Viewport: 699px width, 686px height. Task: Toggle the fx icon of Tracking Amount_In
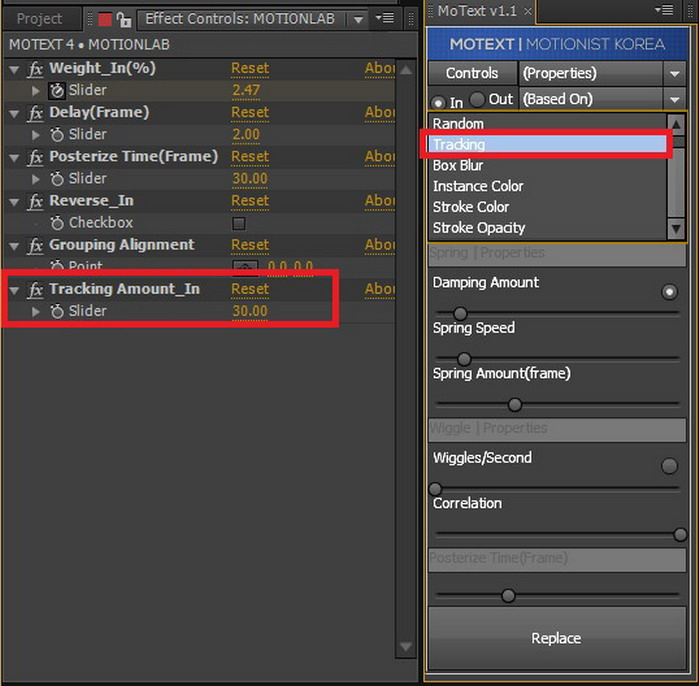click(x=35, y=290)
